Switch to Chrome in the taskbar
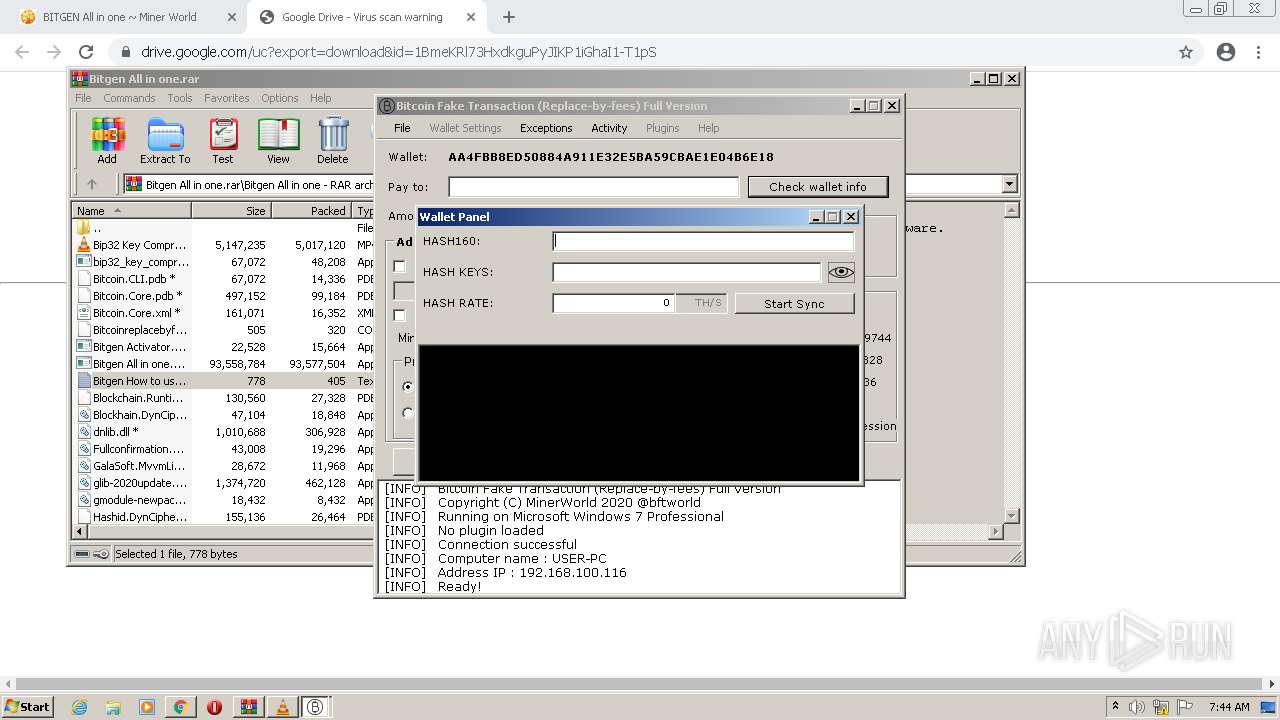This screenshot has height=720, width=1280. (180, 707)
